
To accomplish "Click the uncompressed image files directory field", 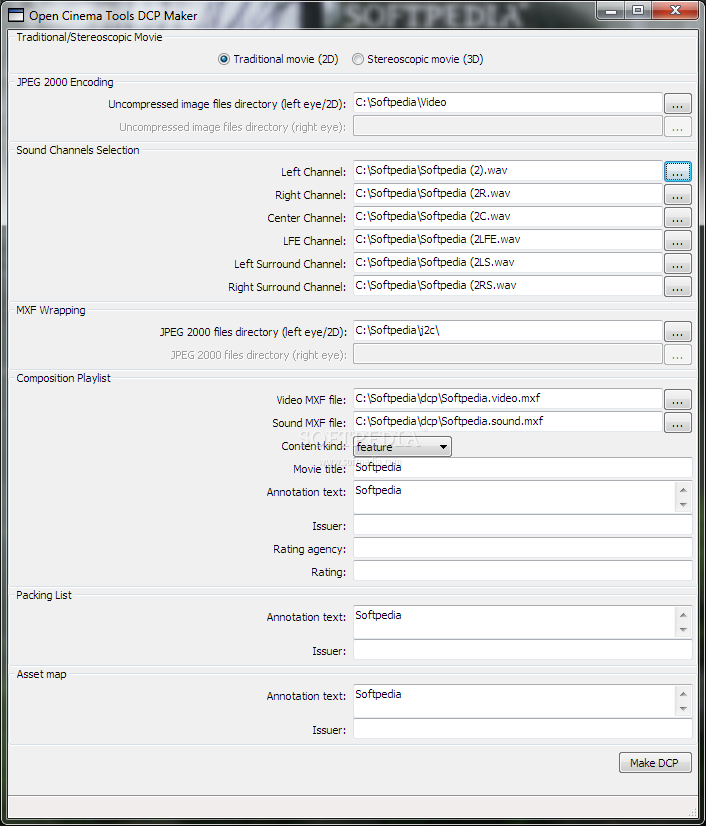I will point(507,103).
